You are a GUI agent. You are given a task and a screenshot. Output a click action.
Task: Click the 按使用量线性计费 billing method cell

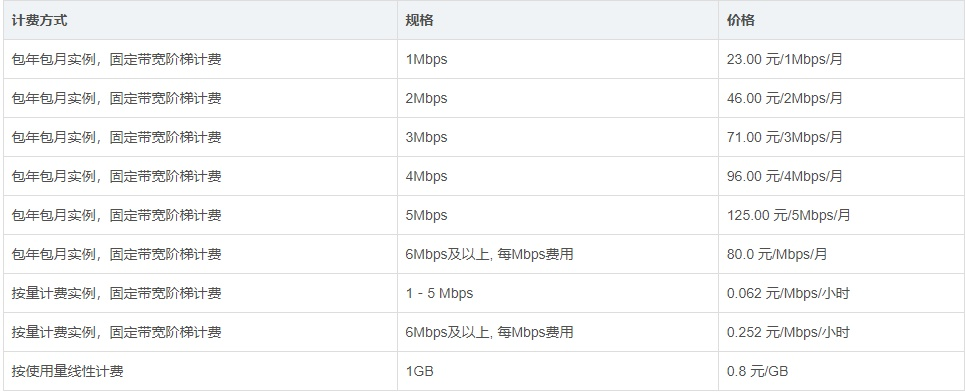point(200,371)
